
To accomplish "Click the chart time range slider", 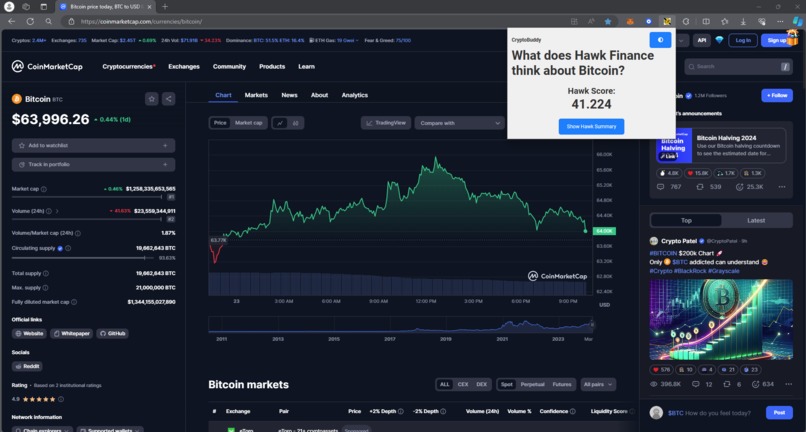I will [400, 325].
